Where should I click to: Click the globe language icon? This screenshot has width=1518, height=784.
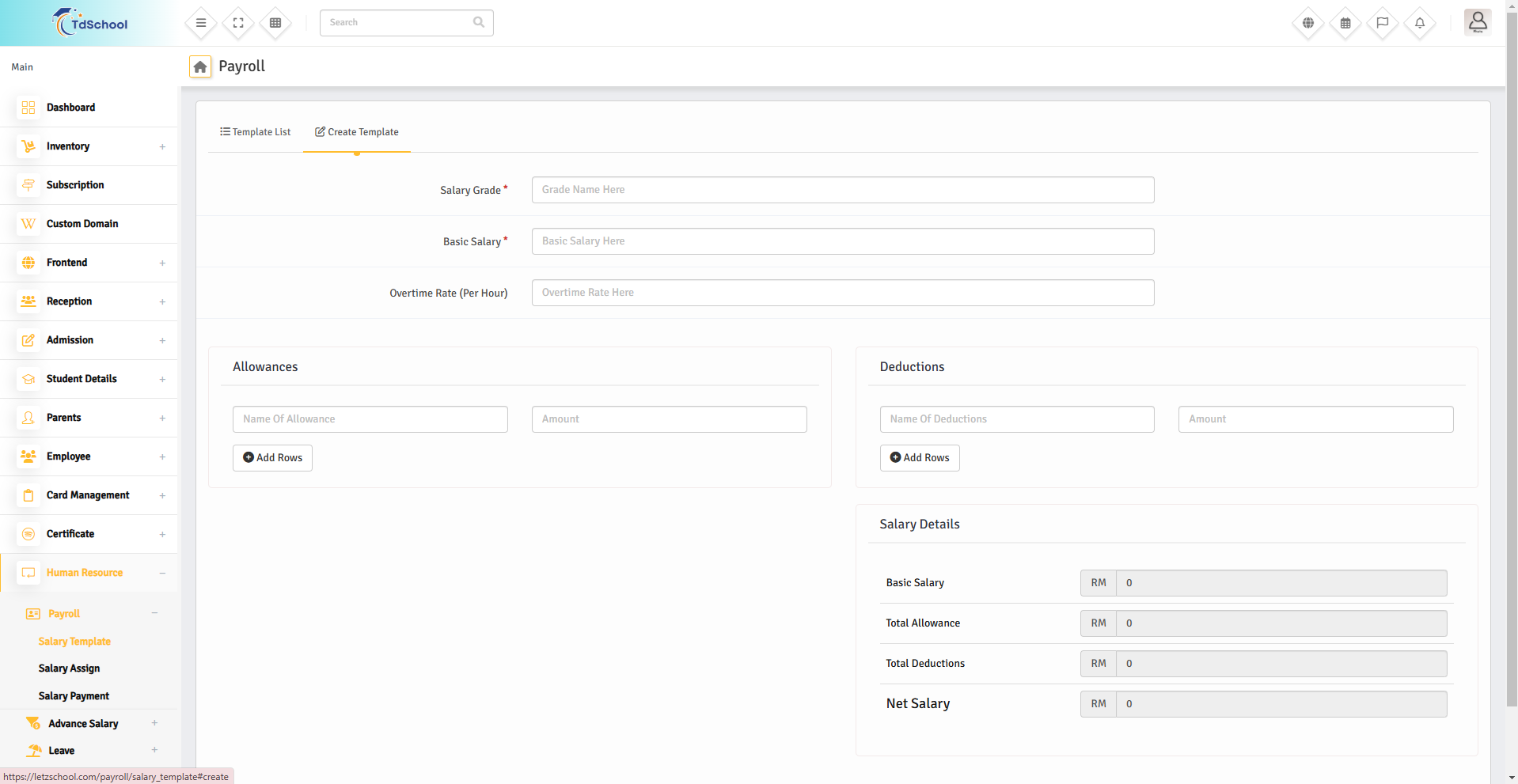1308,23
